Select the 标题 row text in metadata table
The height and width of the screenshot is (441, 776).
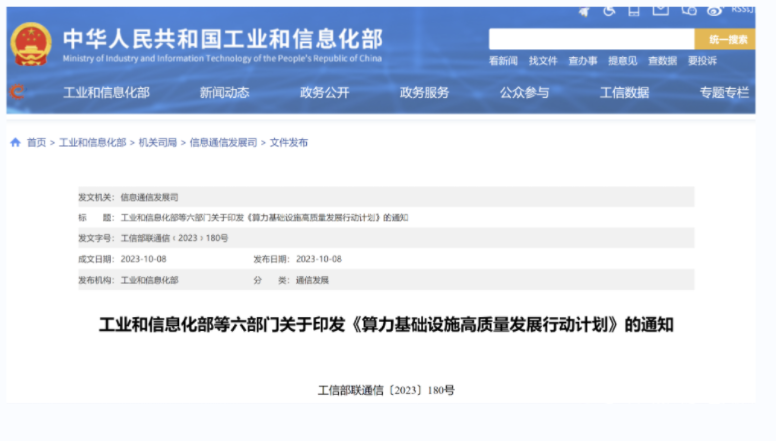pyautogui.click(x=264, y=218)
